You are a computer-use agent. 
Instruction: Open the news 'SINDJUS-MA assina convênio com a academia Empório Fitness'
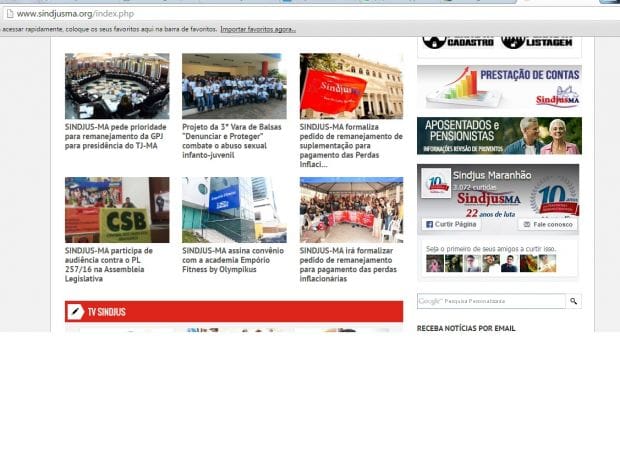pos(233,260)
